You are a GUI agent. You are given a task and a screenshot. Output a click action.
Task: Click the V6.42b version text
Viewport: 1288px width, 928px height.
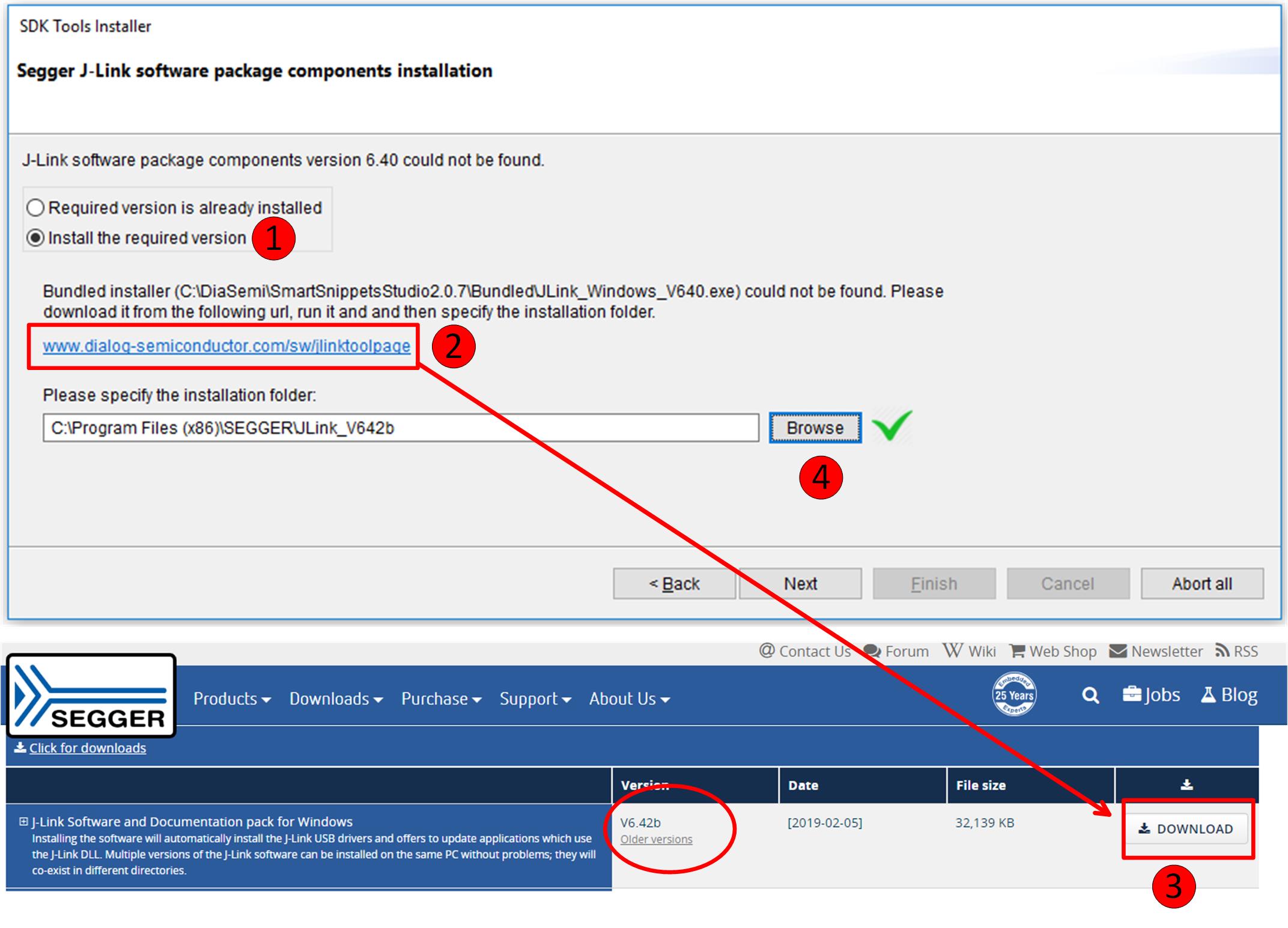click(x=640, y=822)
